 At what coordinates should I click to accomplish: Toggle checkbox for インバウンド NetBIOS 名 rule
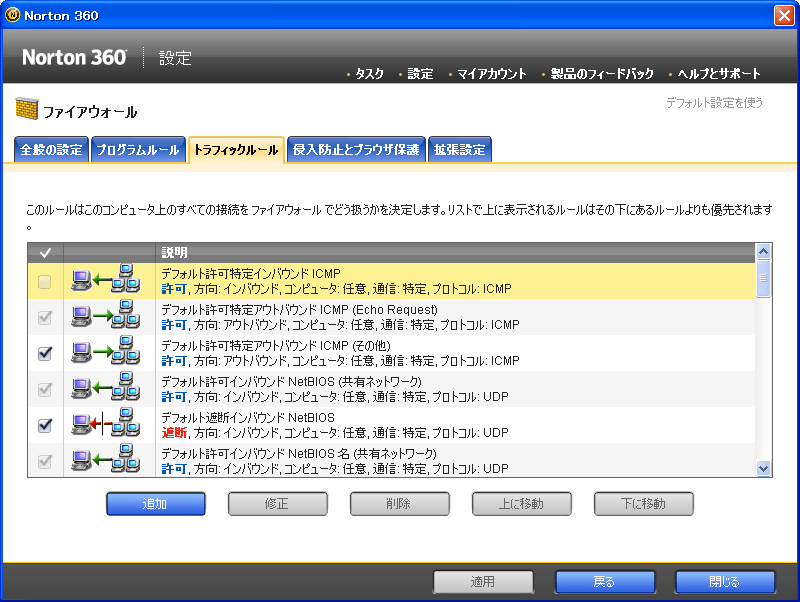(x=45, y=461)
